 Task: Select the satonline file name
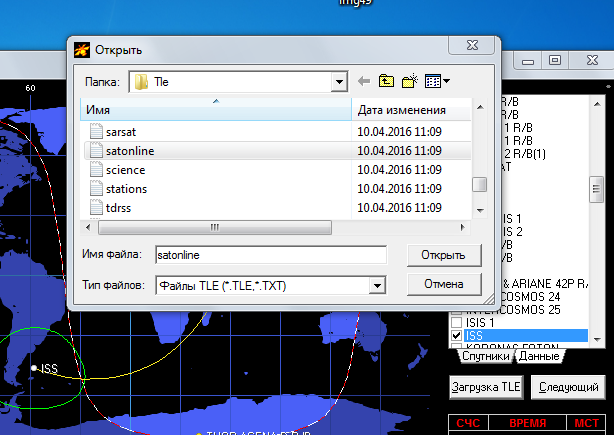click(130, 151)
